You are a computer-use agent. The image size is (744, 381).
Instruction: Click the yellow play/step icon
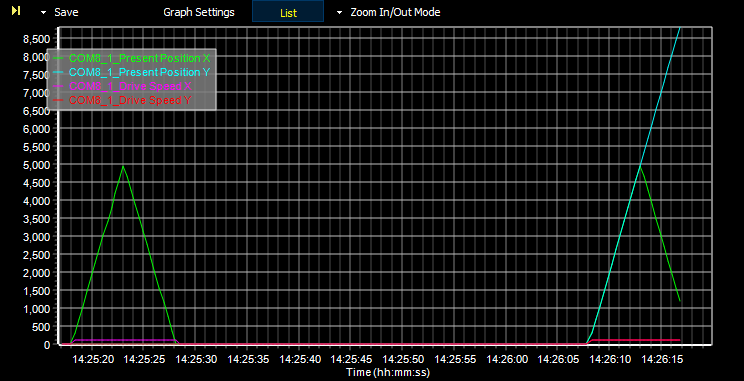(x=16, y=10)
